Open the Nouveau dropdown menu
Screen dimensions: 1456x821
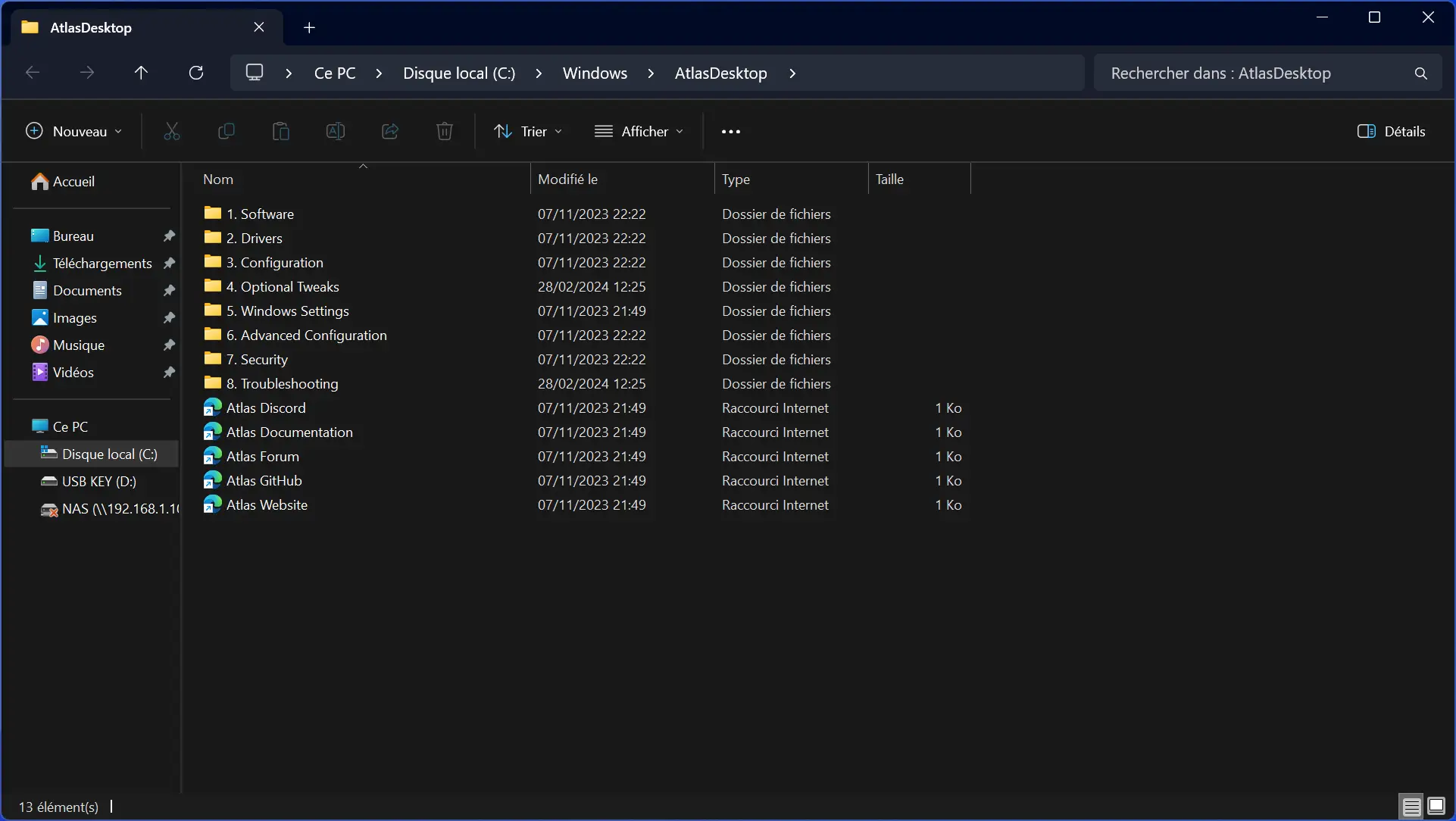click(73, 132)
